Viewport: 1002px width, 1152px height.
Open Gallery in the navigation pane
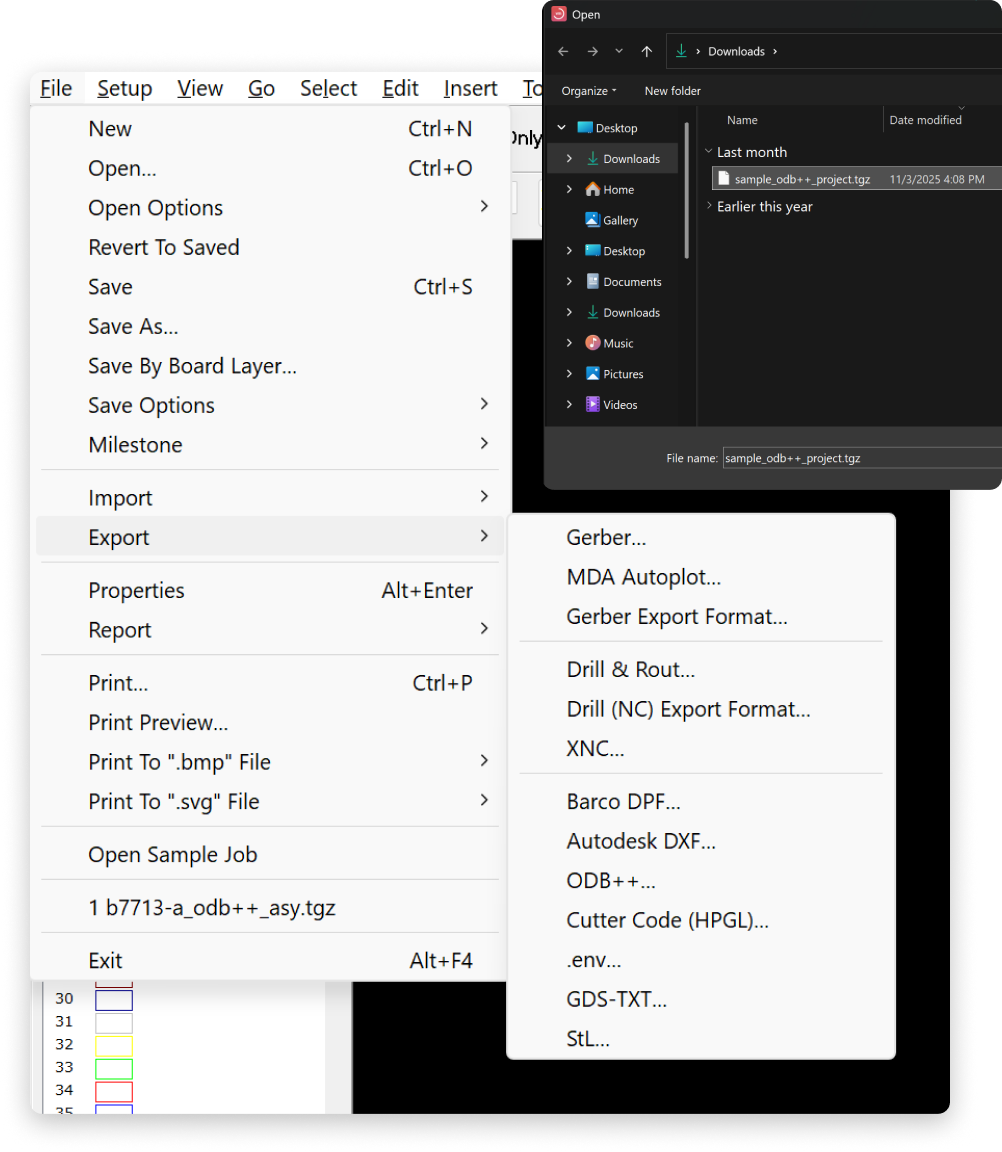(x=620, y=220)
